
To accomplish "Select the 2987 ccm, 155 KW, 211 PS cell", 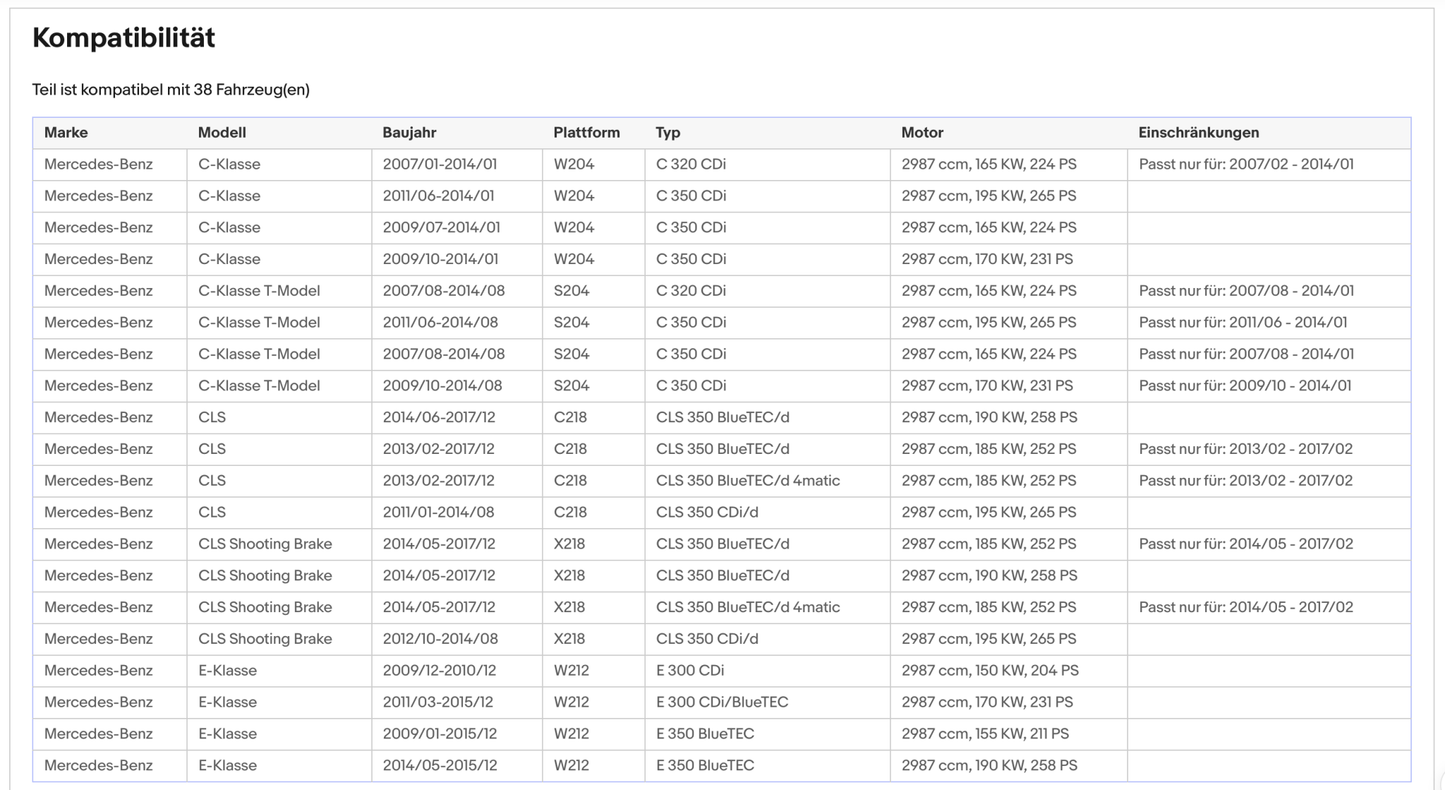I will (x=985, y=734).
